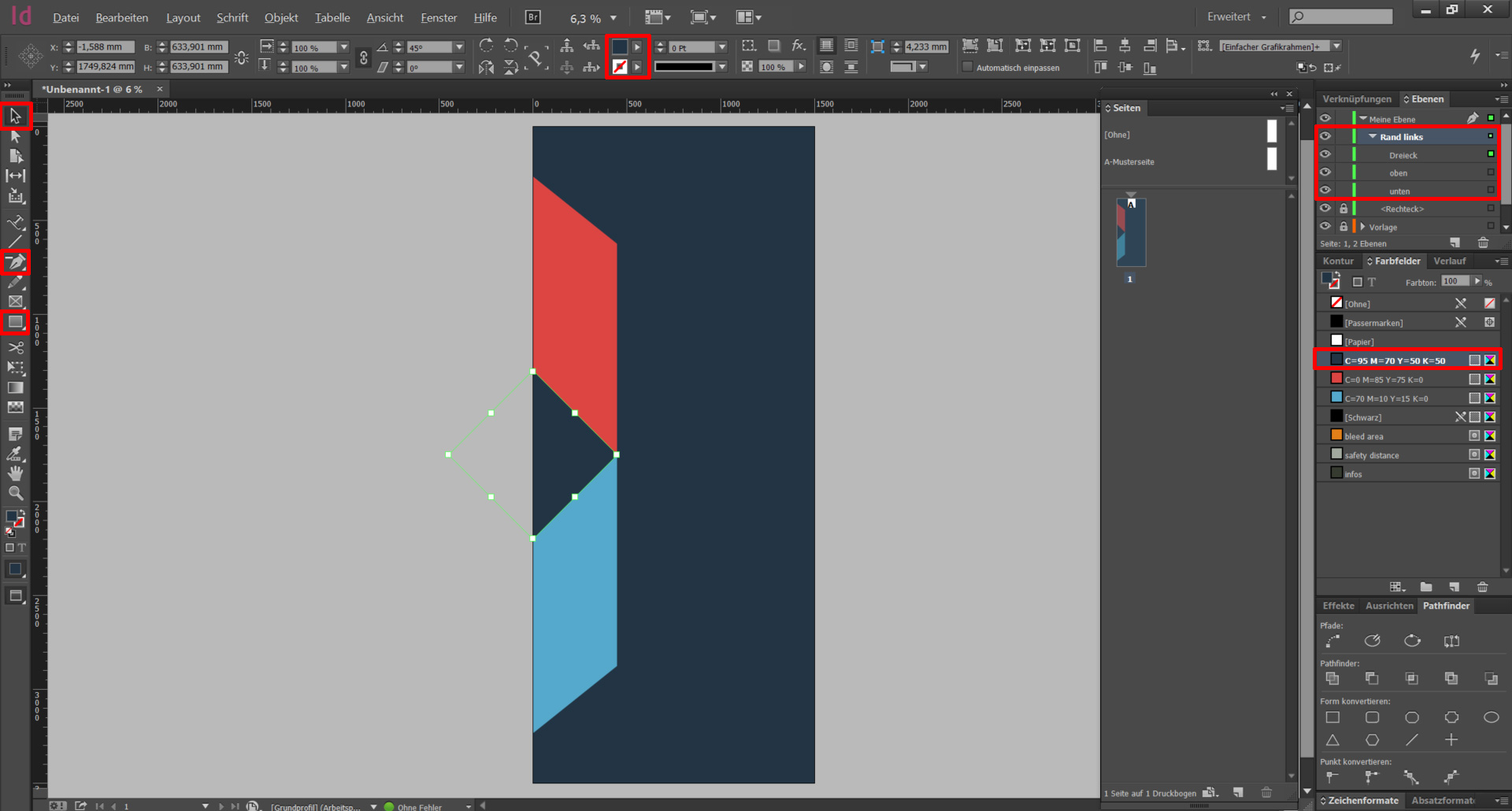Switch to the Ausrichten panel tab

click(x=1389, y=605)
